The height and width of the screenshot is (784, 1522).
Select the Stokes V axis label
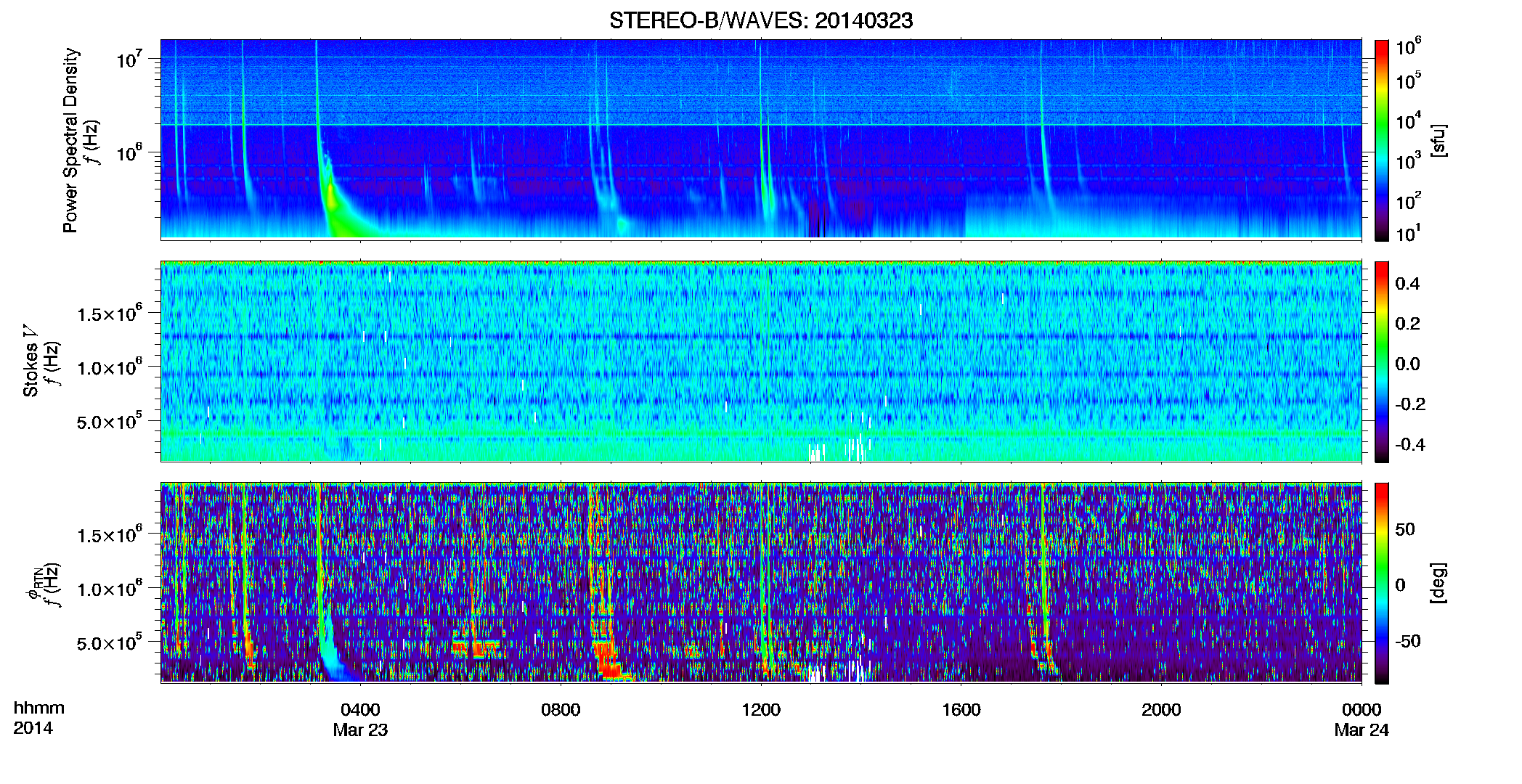point(30,361)
